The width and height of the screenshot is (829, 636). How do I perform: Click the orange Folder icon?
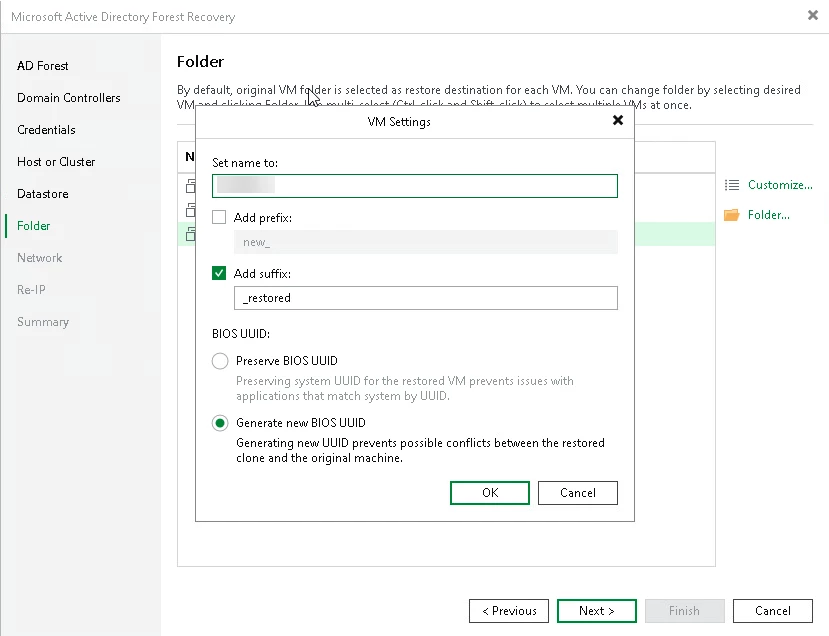[732, 215]
